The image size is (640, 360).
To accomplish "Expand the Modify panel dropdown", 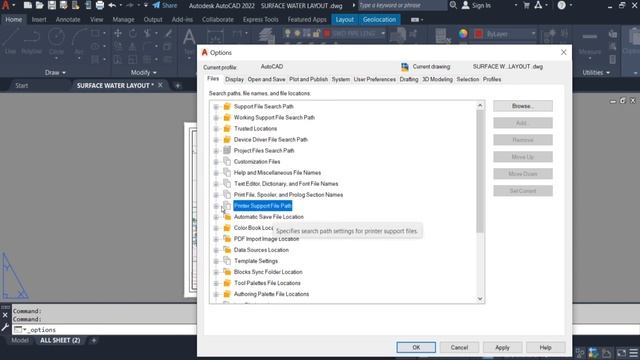I will (x=143, y=72).
